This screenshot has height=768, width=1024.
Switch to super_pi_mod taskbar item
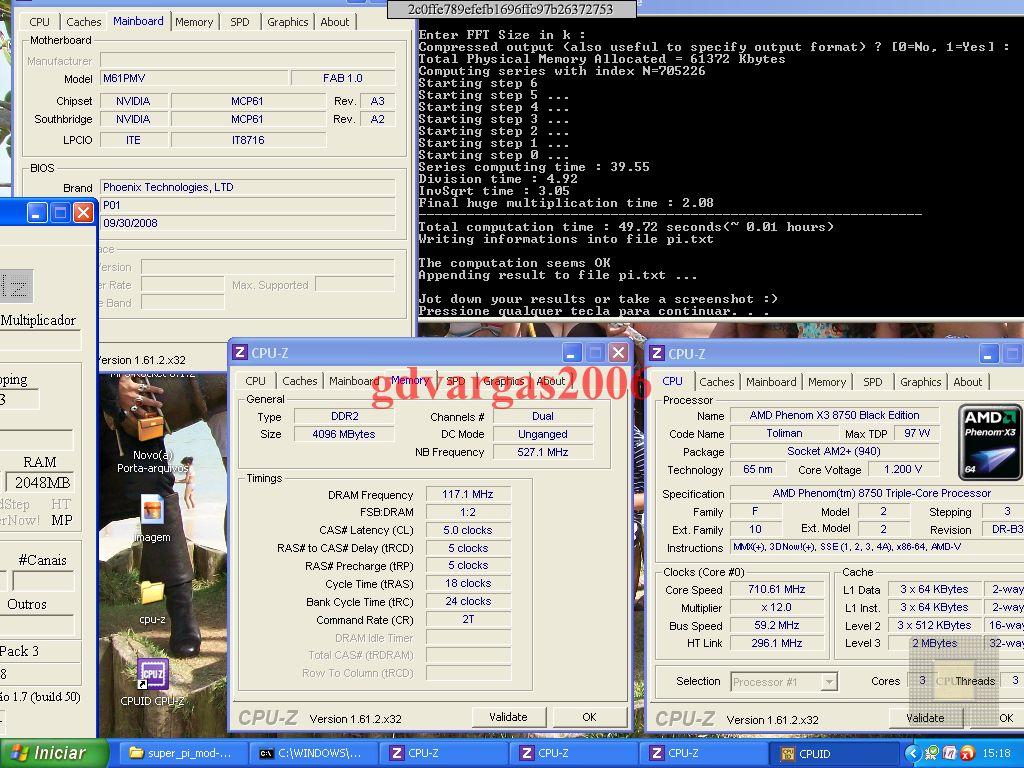[184, 754]
